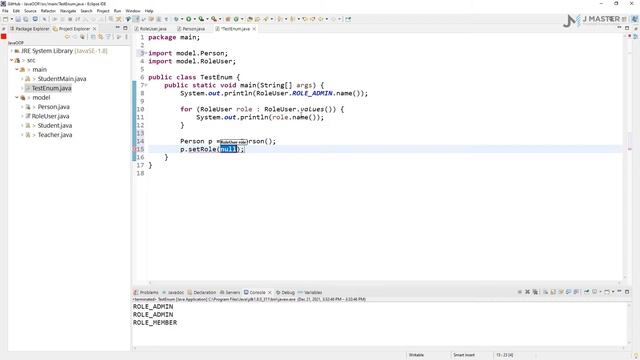Select RoleUser.java in the project tree
This screenshot has width=640, height=360.
coord(50,116)
